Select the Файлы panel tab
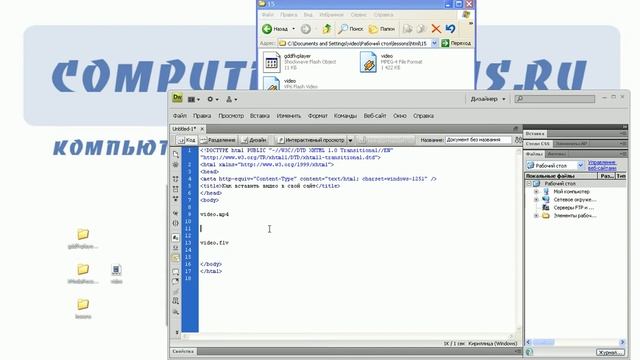The width and height of the screenshot is (640, 360). pos(534,154)
